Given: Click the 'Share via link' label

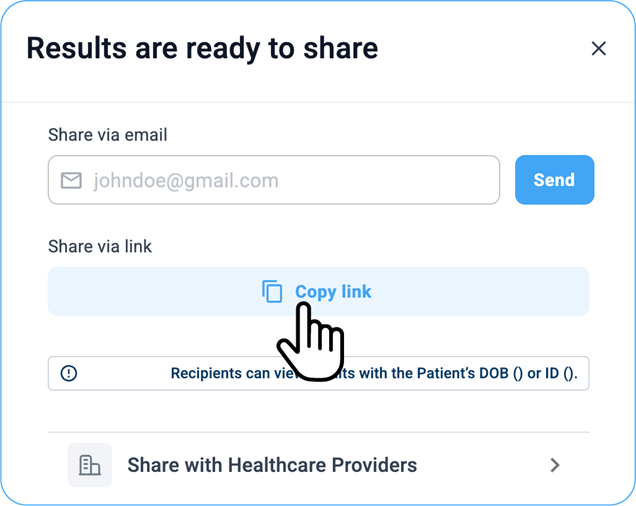Looking at the screenshot, I should pyautogui.click(x=100, y=245).
